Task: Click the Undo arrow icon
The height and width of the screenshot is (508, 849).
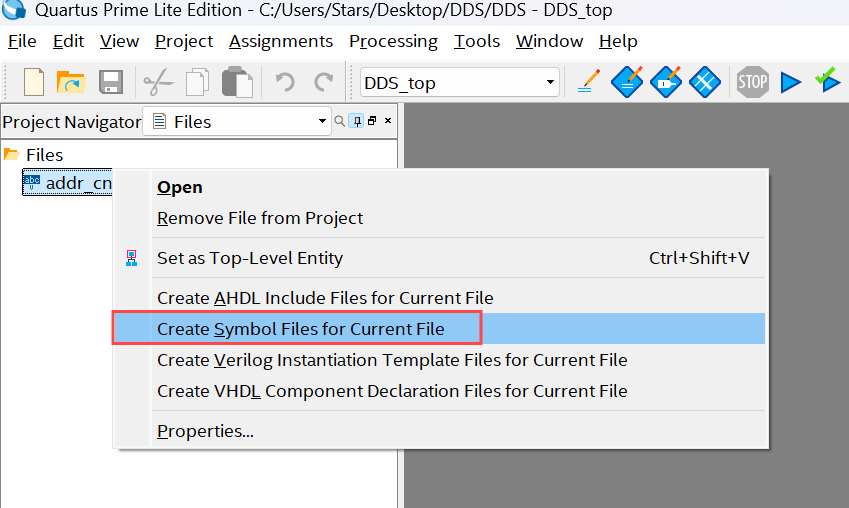Action: (x=284, y=82)
